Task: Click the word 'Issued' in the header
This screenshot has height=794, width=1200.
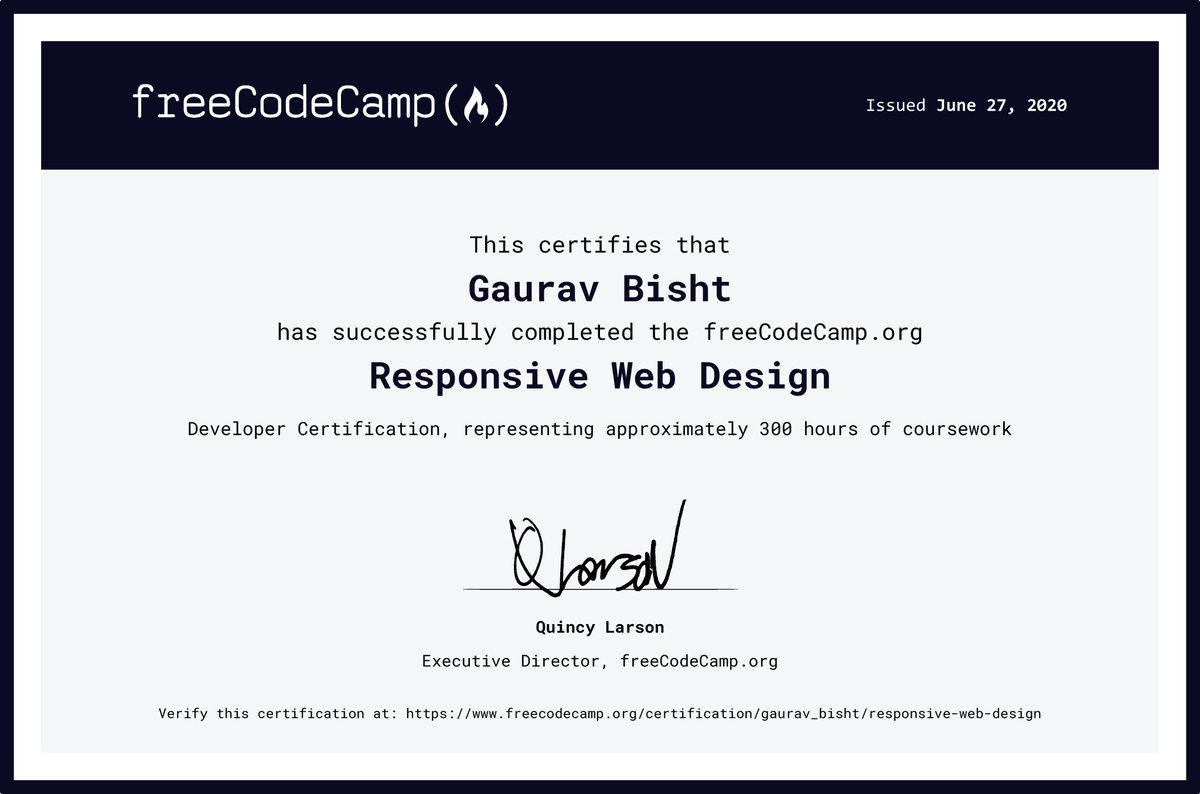Action: 896,105
